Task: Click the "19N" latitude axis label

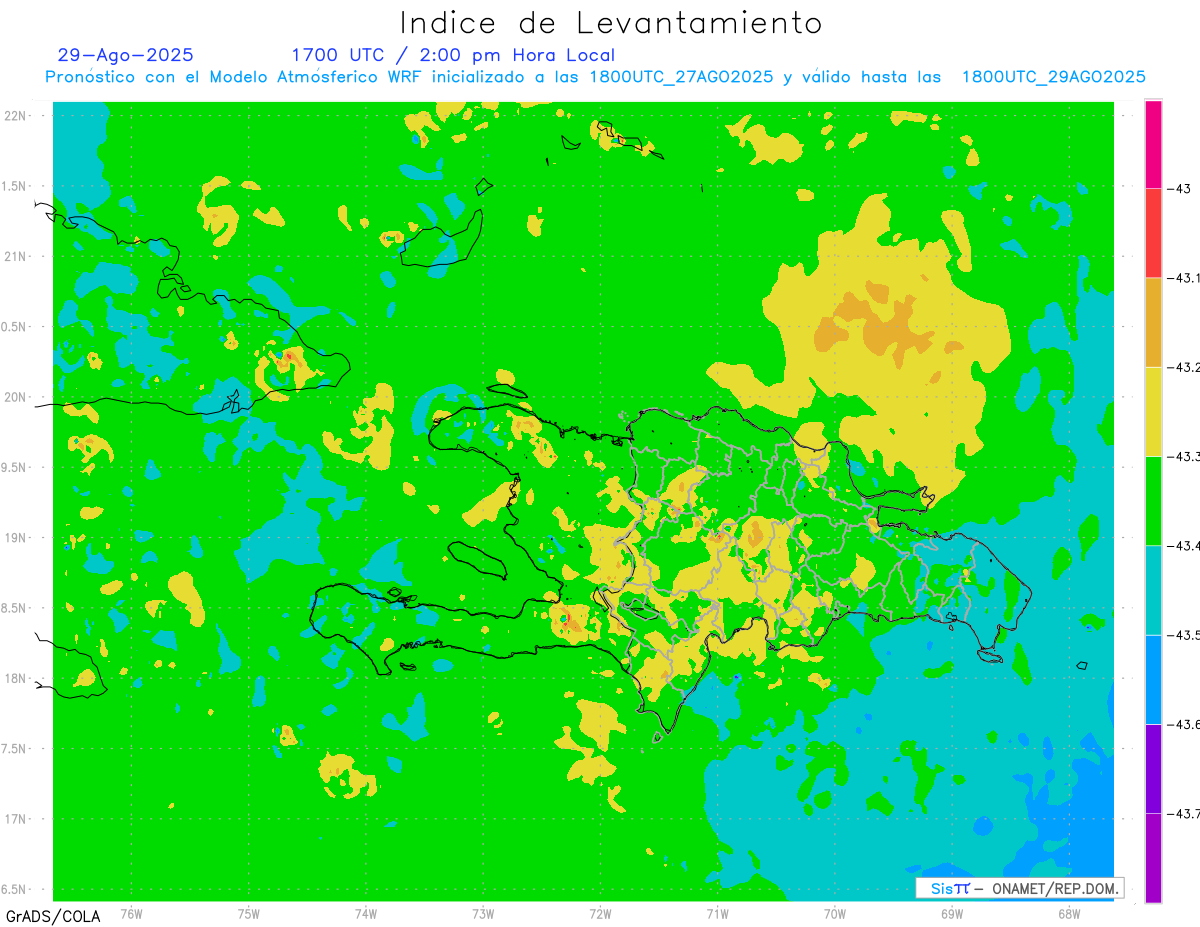Action: (15, 537)
